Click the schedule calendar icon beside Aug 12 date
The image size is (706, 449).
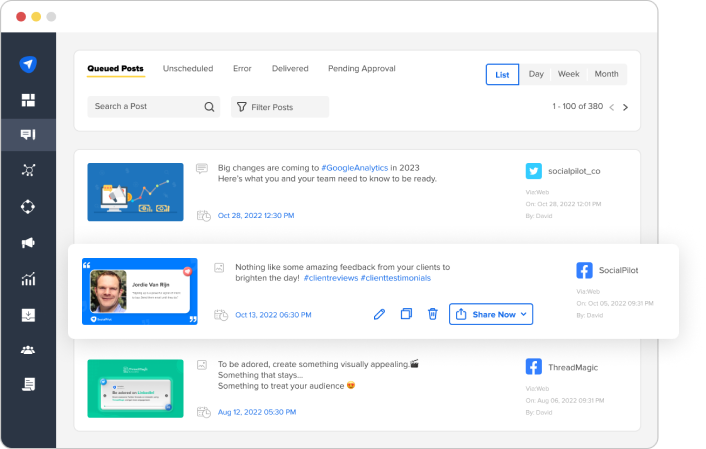click(x=204, y=412)
